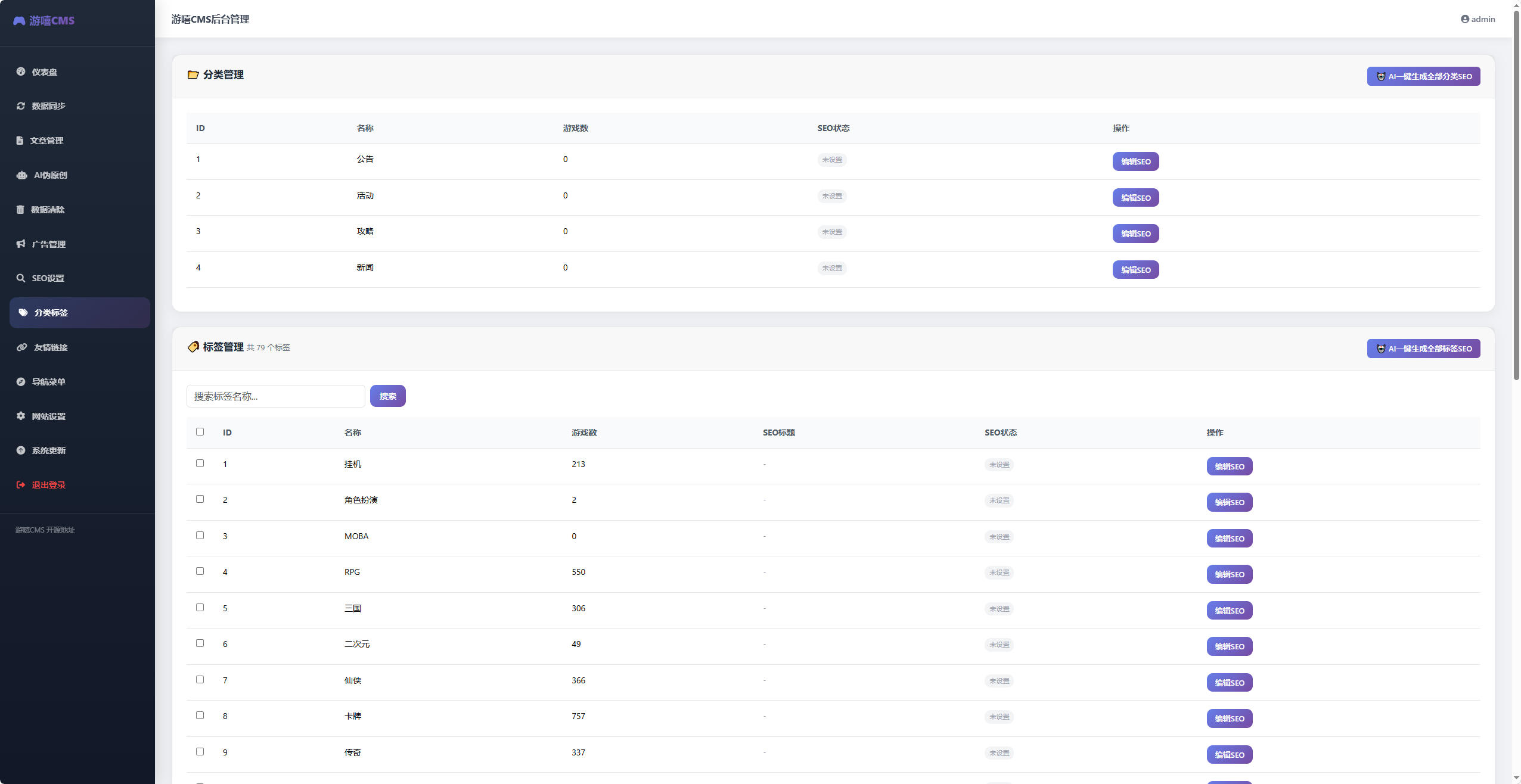Check the box for tag 仙侠
The height and width of the screenshot is (784, 1521).
[x=200, y=679]
